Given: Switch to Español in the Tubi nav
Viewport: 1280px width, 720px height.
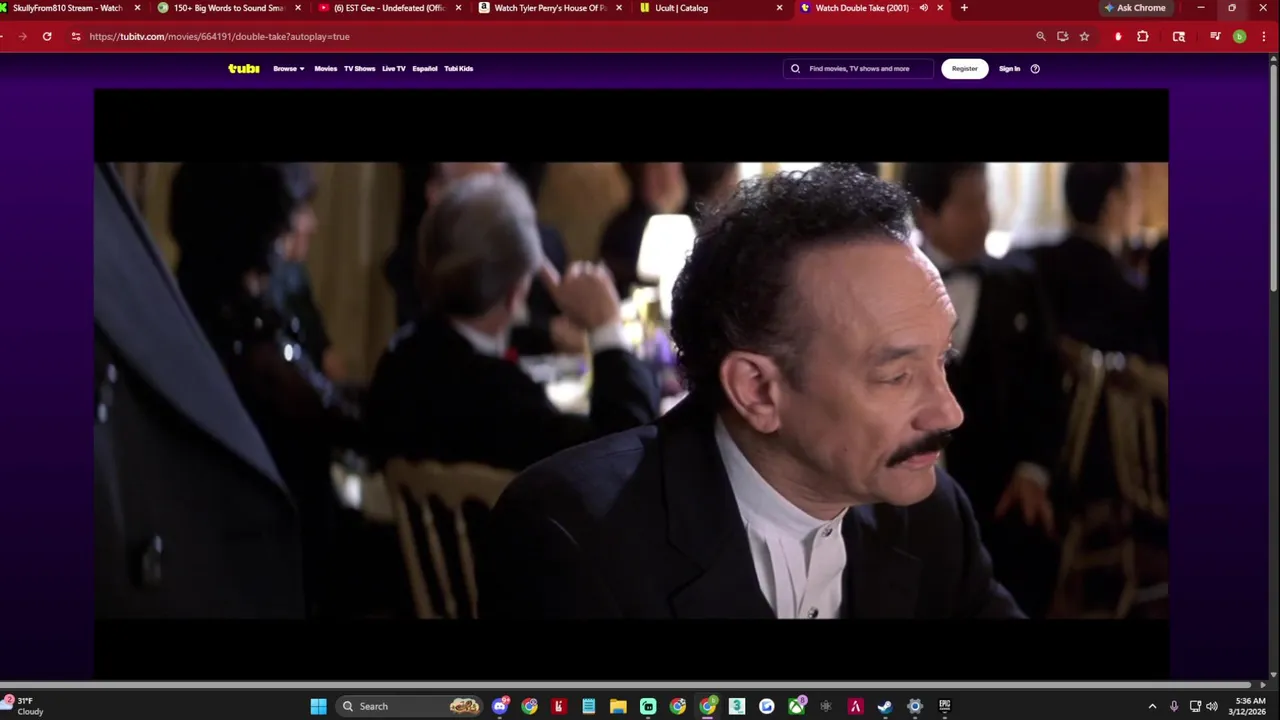Looking at the screenshot, I should point(425,69).
